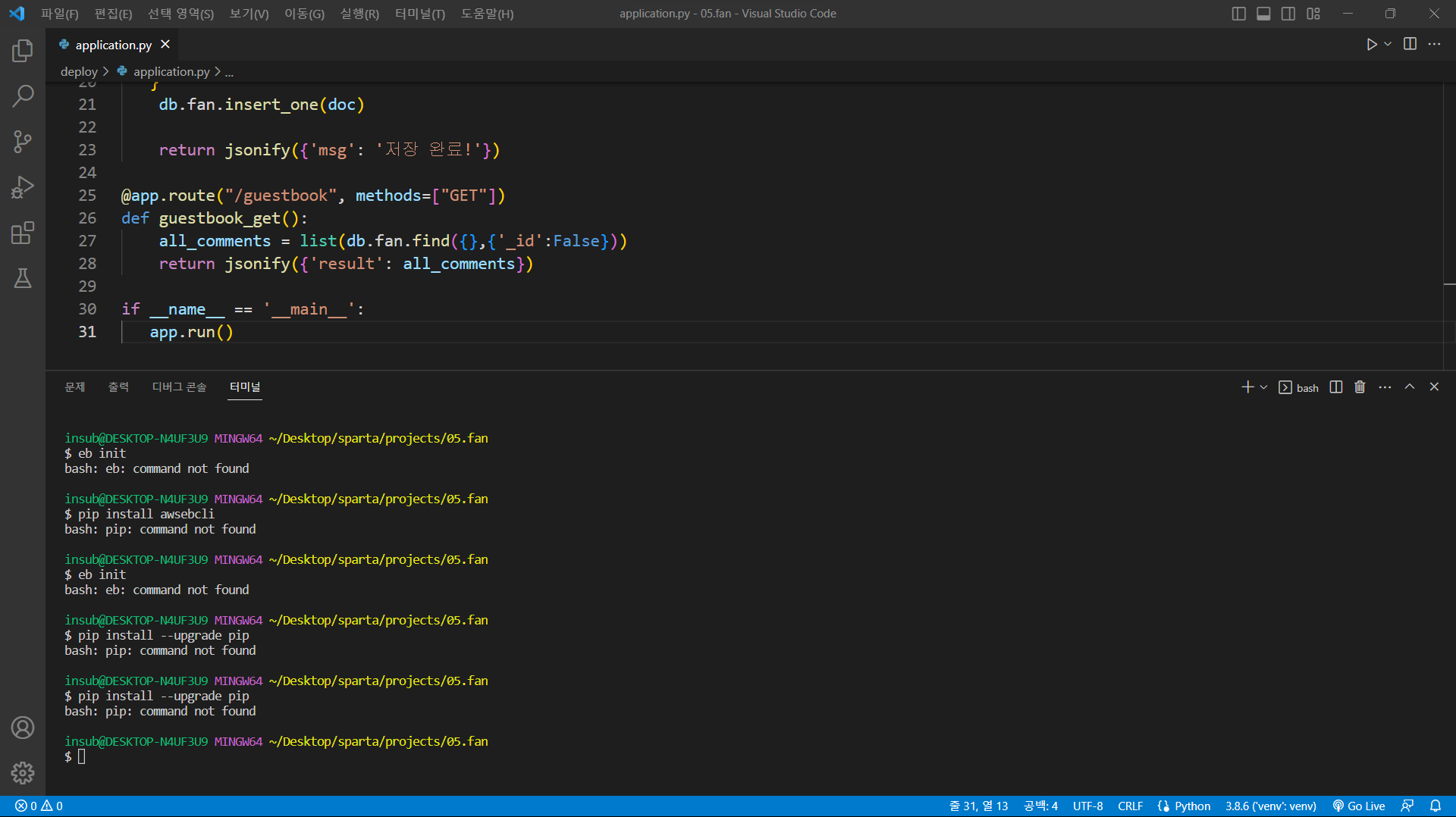Viewport: 1456px width, 817px height.
Task: Open the Customize Layout icon
Action: (1313, 14)
